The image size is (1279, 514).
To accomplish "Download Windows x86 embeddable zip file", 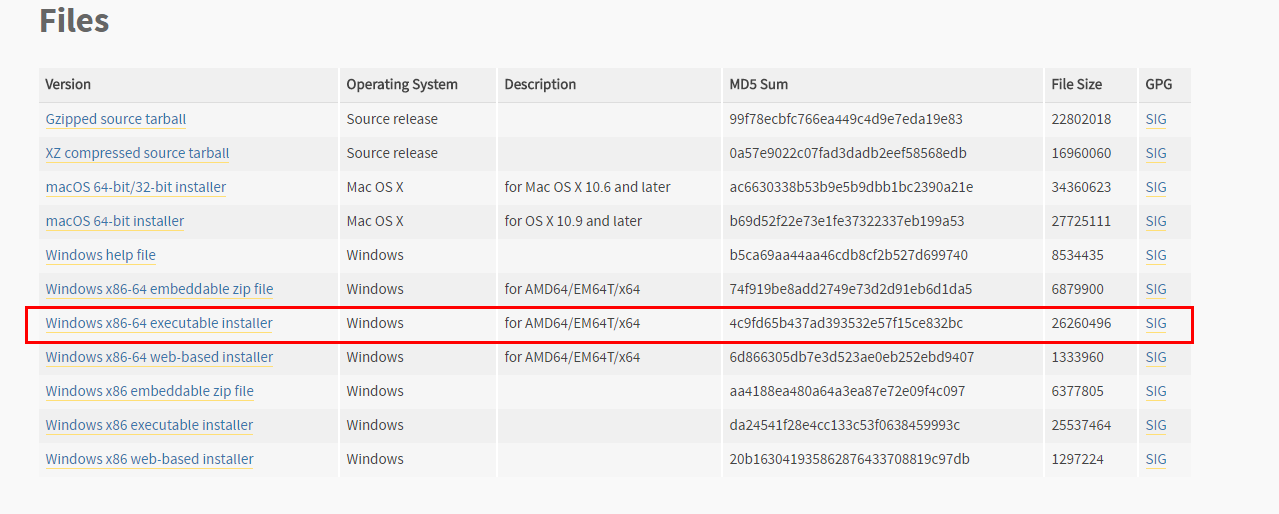I will point(150,391).
